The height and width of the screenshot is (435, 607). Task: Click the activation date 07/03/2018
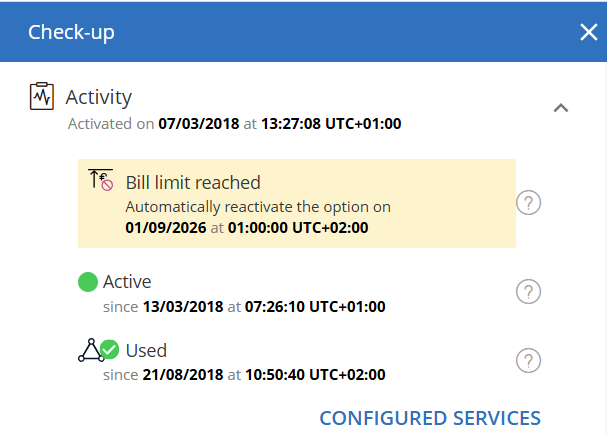tap(199, 124)
